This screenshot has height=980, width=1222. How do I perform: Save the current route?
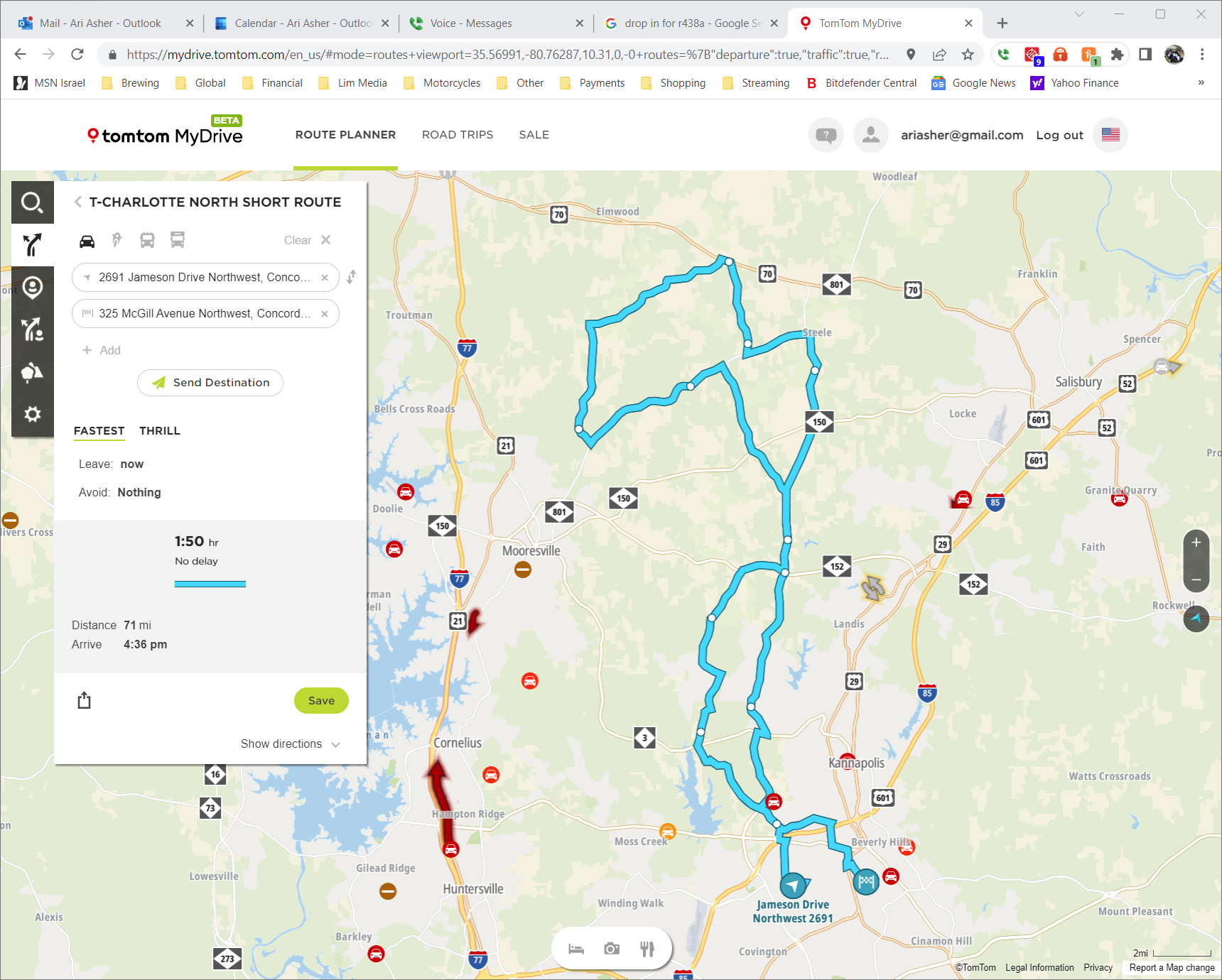pyautogui.click(x=321, y=701)
